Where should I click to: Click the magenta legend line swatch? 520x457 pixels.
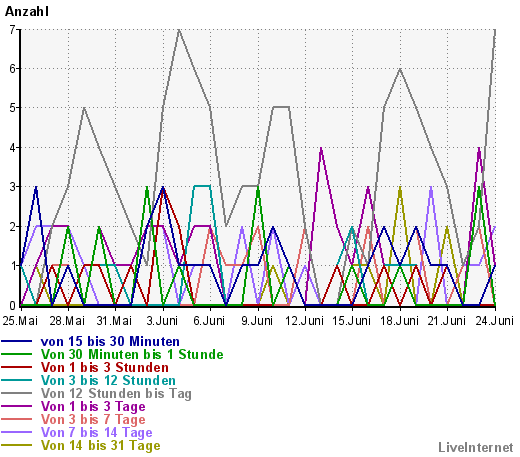point(17,406)
